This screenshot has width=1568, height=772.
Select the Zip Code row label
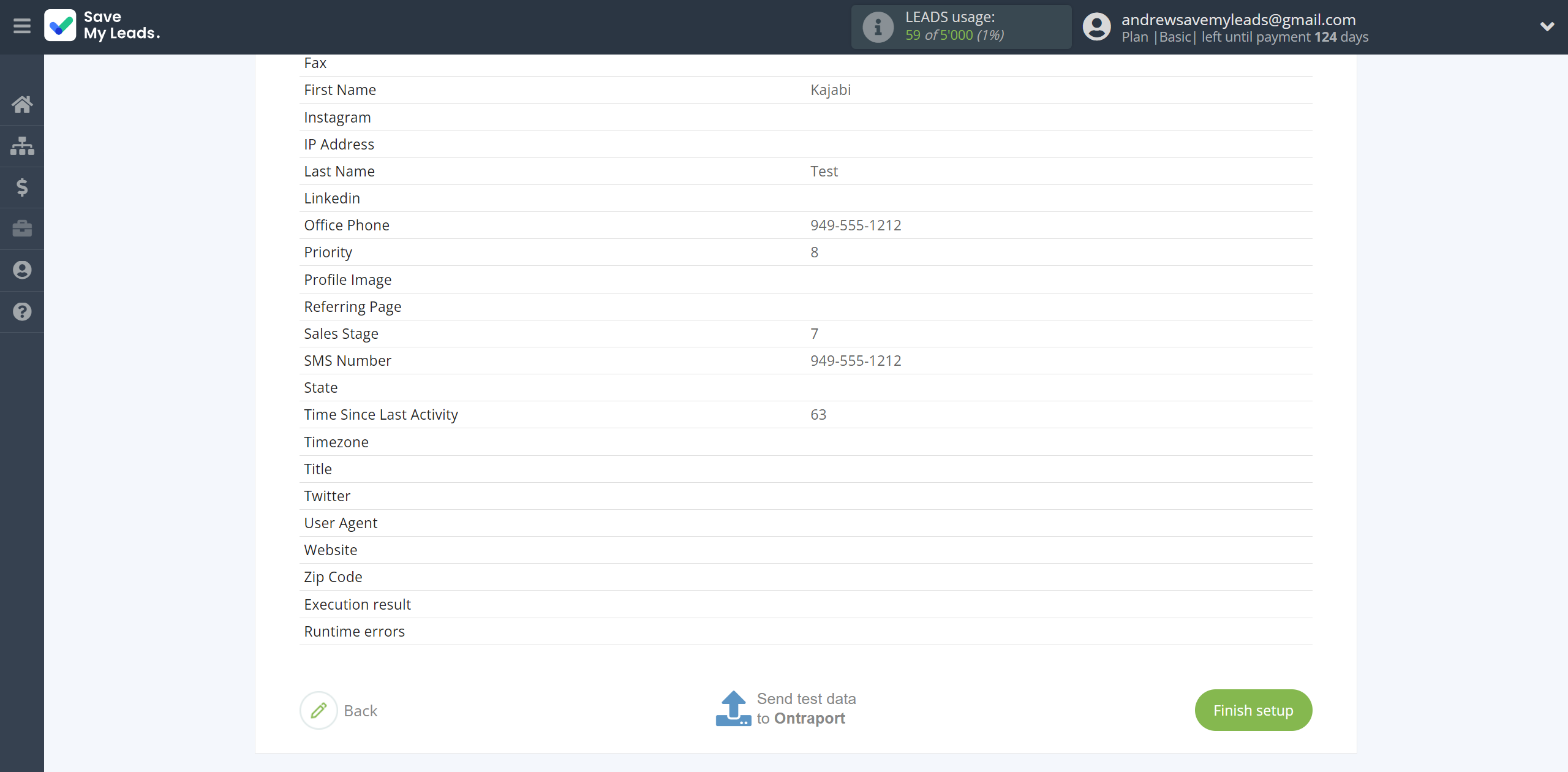point(333,577)
